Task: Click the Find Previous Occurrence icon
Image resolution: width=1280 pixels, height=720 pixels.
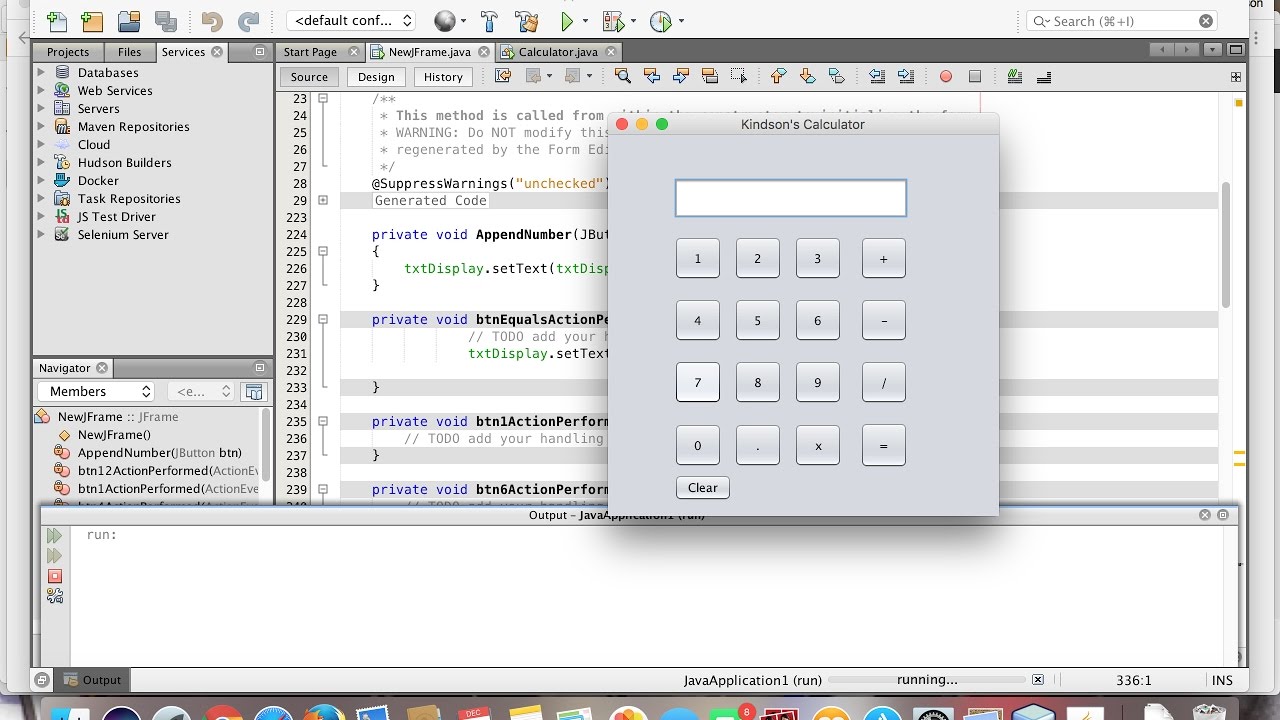Action: (652, 76)
